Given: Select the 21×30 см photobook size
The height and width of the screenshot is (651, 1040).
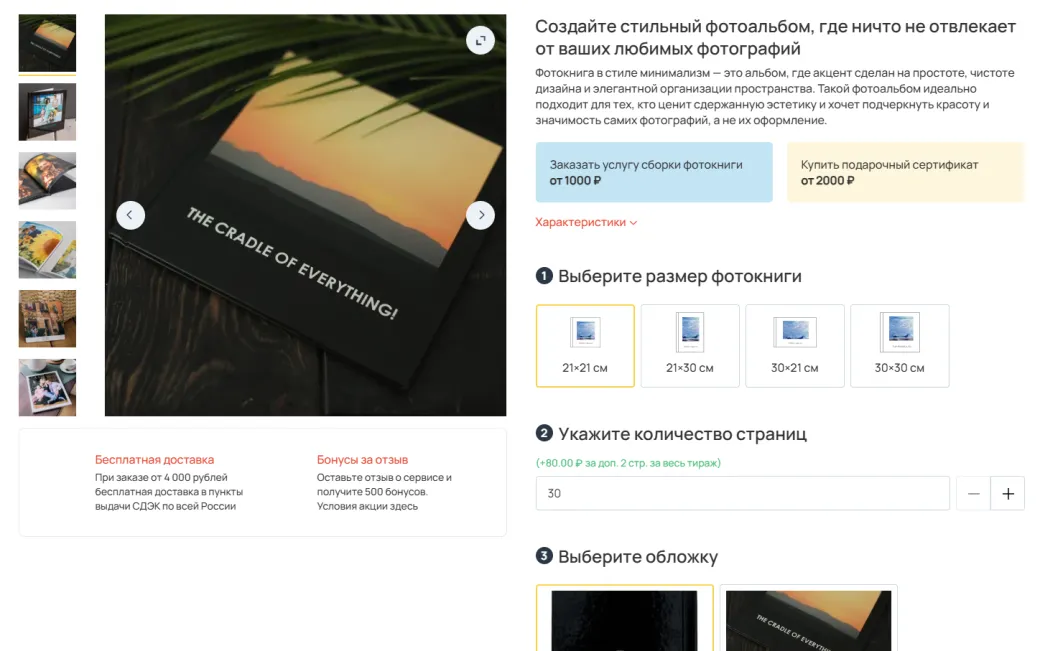Looking at the screenshot, I should pos(690,346).
